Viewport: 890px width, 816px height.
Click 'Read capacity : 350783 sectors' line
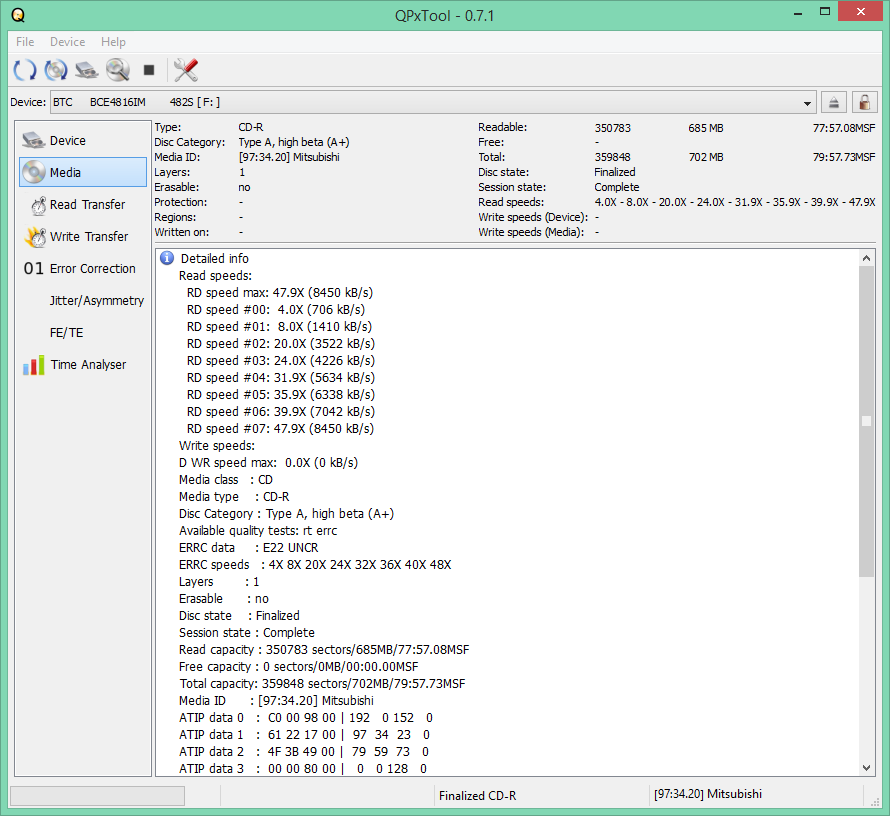(324, 650)
